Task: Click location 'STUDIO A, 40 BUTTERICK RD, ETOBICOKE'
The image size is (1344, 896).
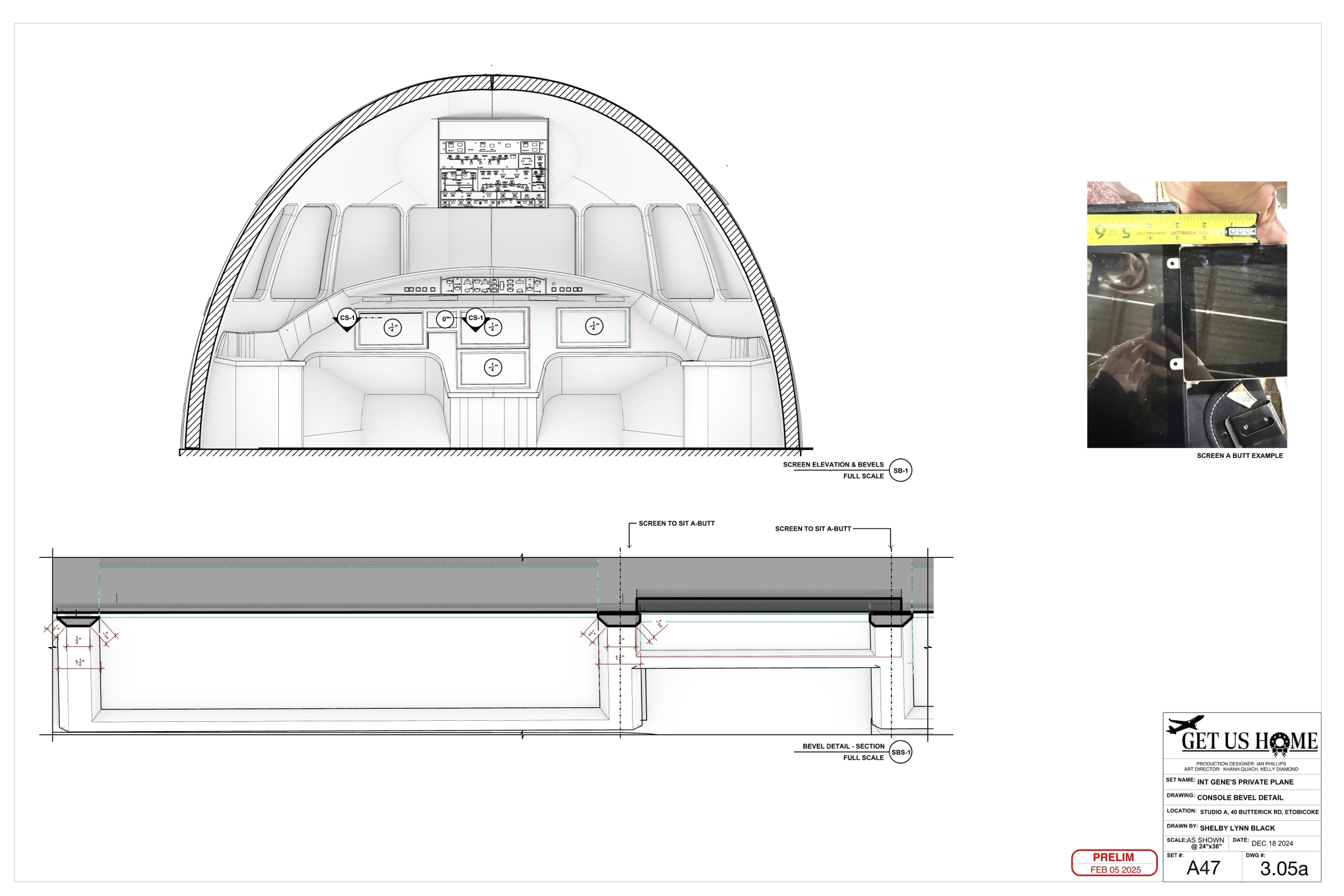Action: [x=1260, y=812]
